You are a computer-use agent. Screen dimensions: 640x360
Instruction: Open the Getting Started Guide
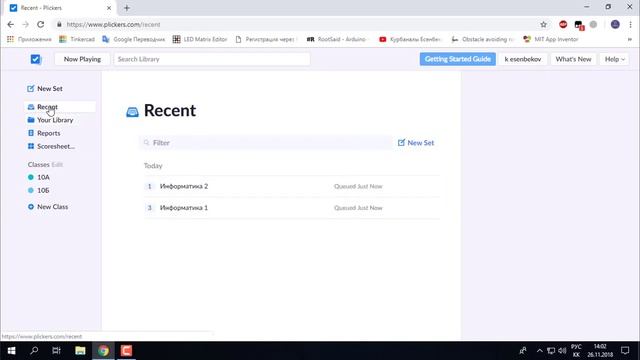[x=458, y=59]
